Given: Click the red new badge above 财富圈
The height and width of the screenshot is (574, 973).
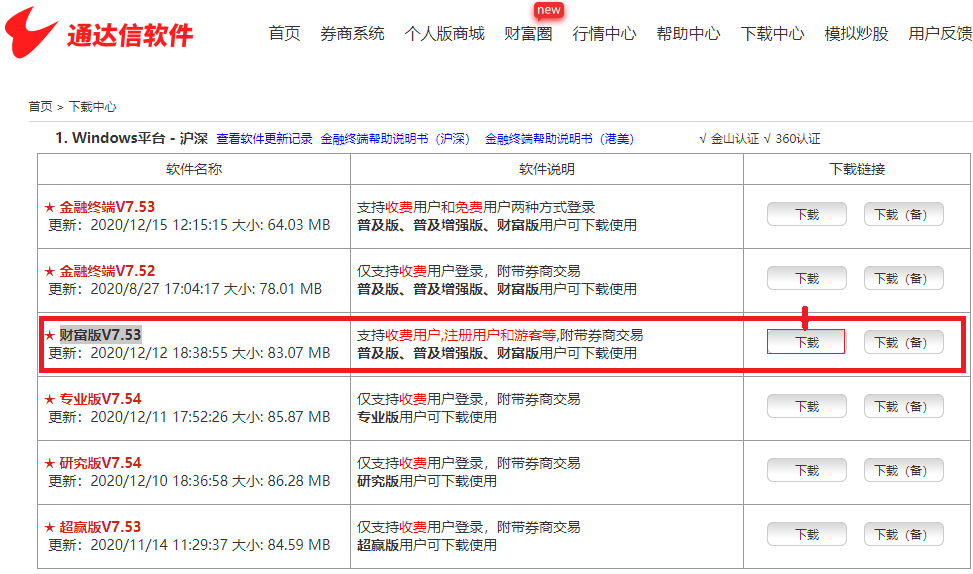Looking at the screenshot, I should pyautogui.click(x=549, y=10).
